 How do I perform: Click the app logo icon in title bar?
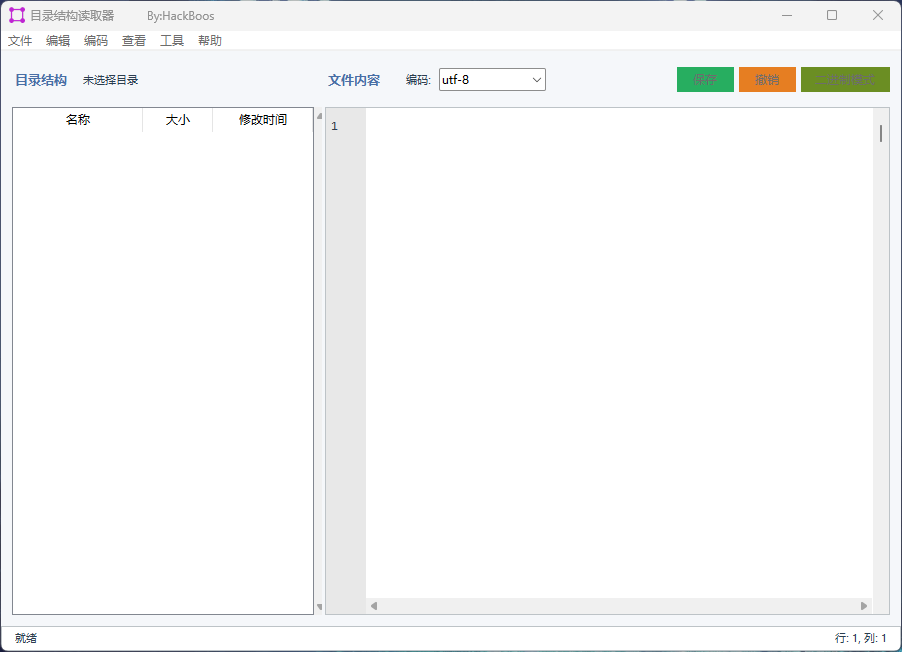[x=17, y=15]
